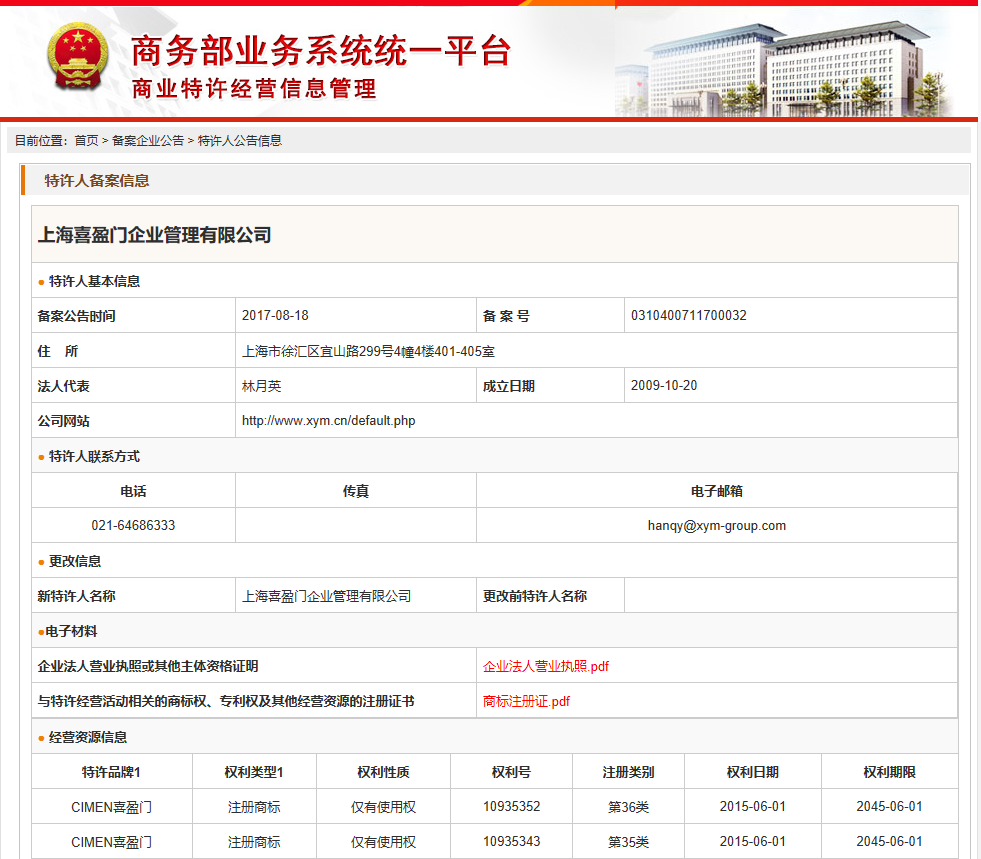Click the 权利类型1 column header

(x=254, y=772)
